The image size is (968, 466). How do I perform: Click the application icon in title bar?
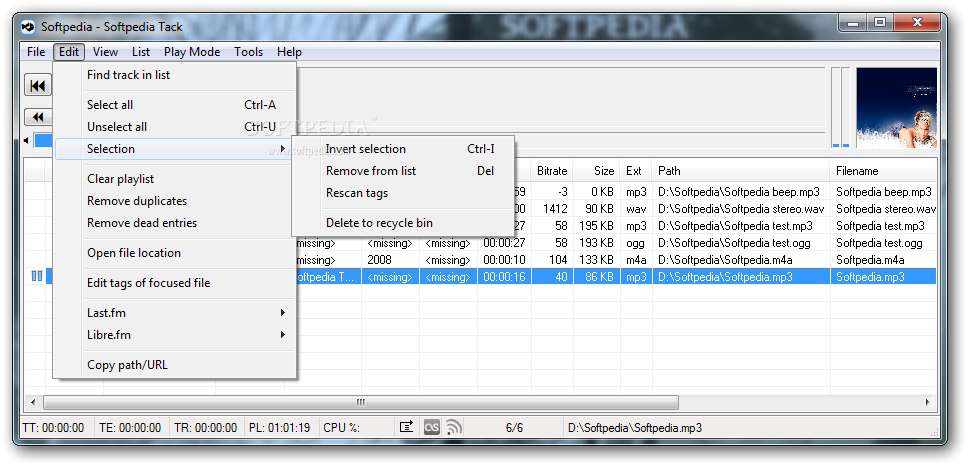coord(28,26)
